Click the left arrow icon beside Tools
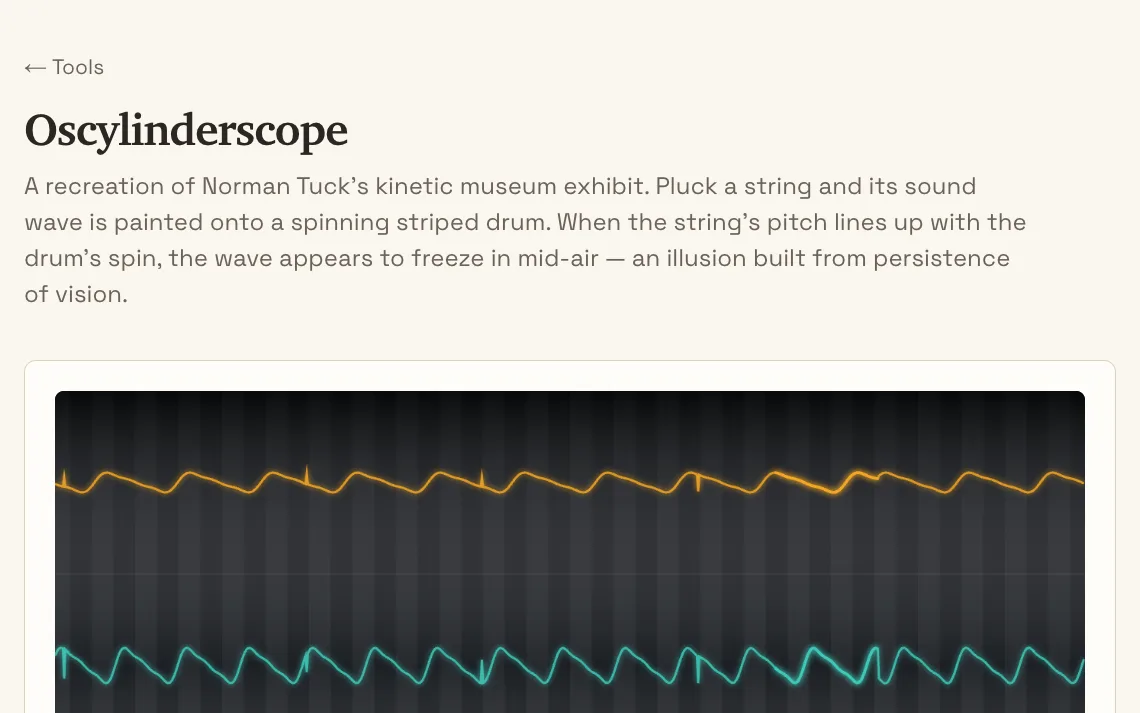The height and width of the screenshot is (713, 1140). click(x=35, y=68)
